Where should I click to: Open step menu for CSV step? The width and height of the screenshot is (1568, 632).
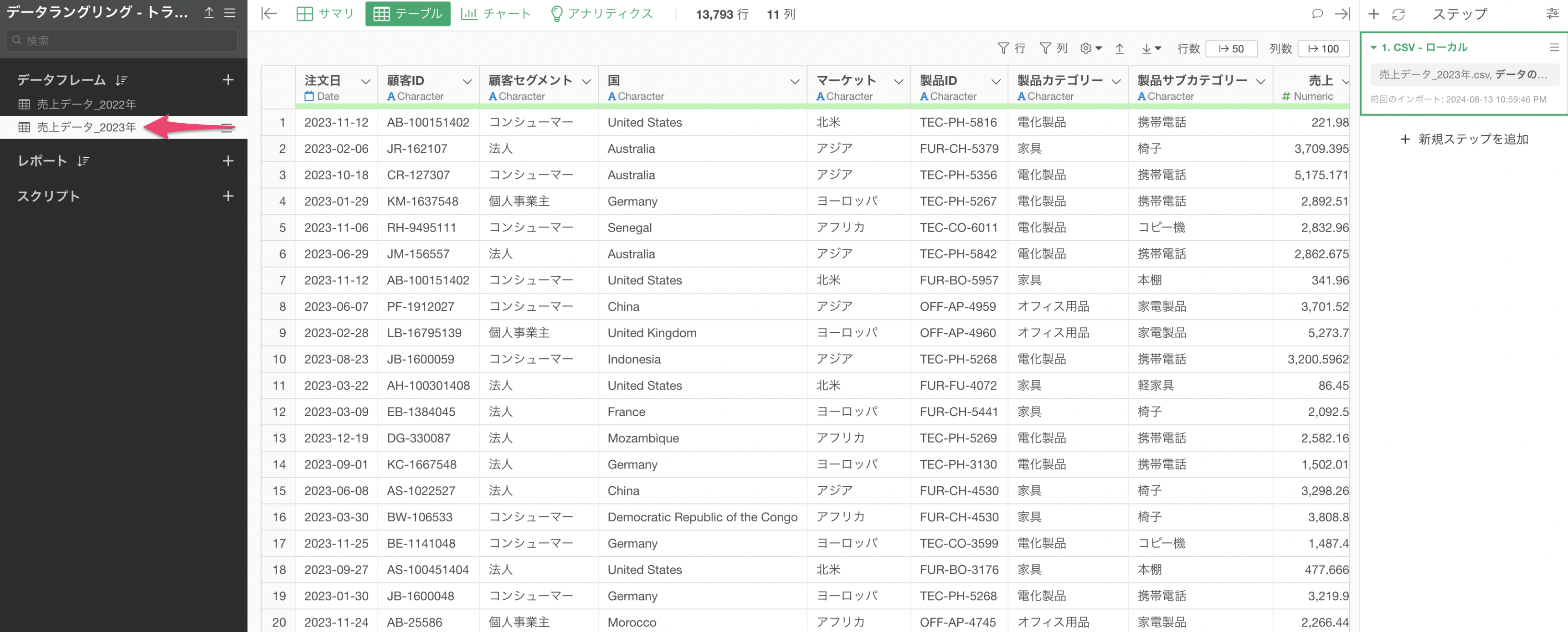1554,47
